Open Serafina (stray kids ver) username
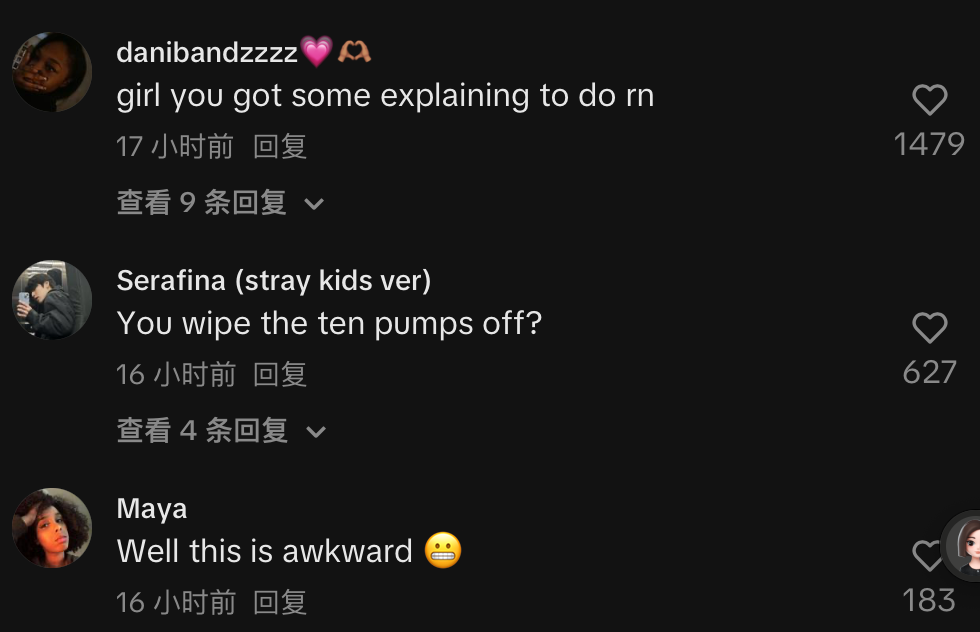The height and width of the screenshot is (632, 980). (x=274, y=281)
